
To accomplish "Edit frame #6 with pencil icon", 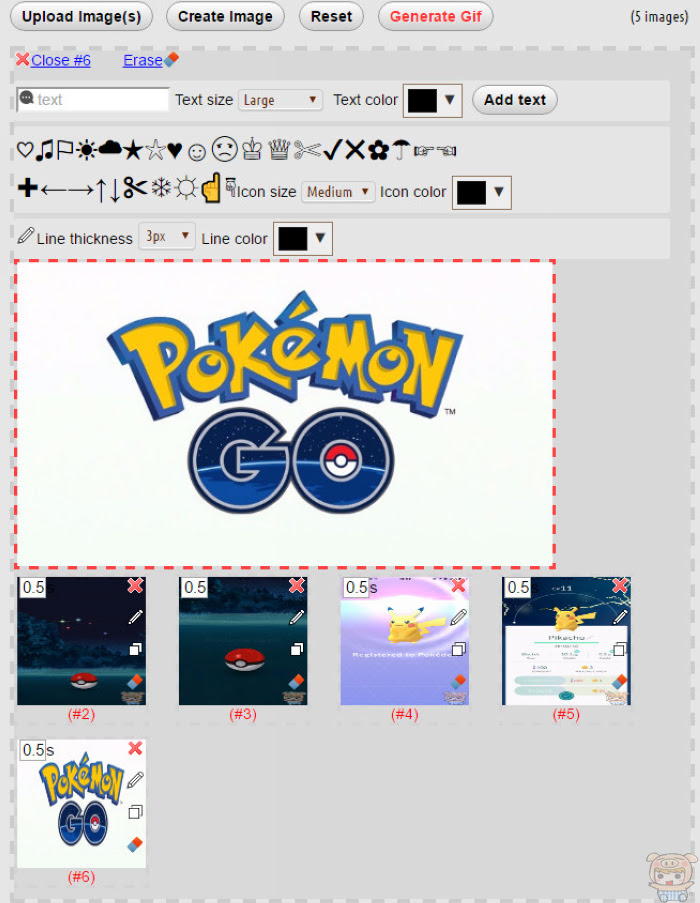I will 135,780.
